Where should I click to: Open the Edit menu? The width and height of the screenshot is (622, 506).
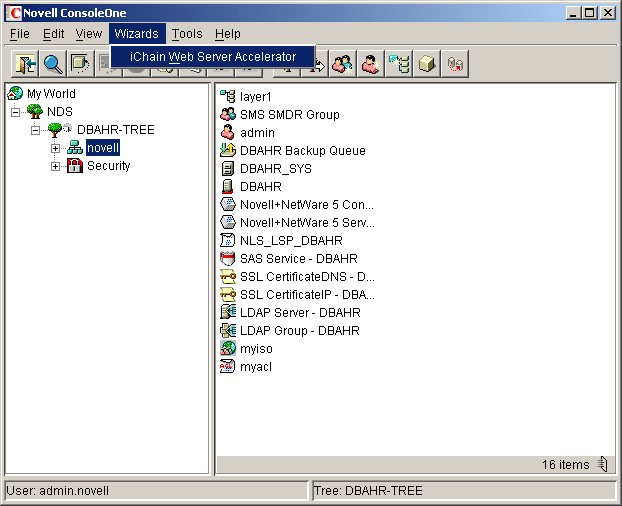(x=53, y=34)
